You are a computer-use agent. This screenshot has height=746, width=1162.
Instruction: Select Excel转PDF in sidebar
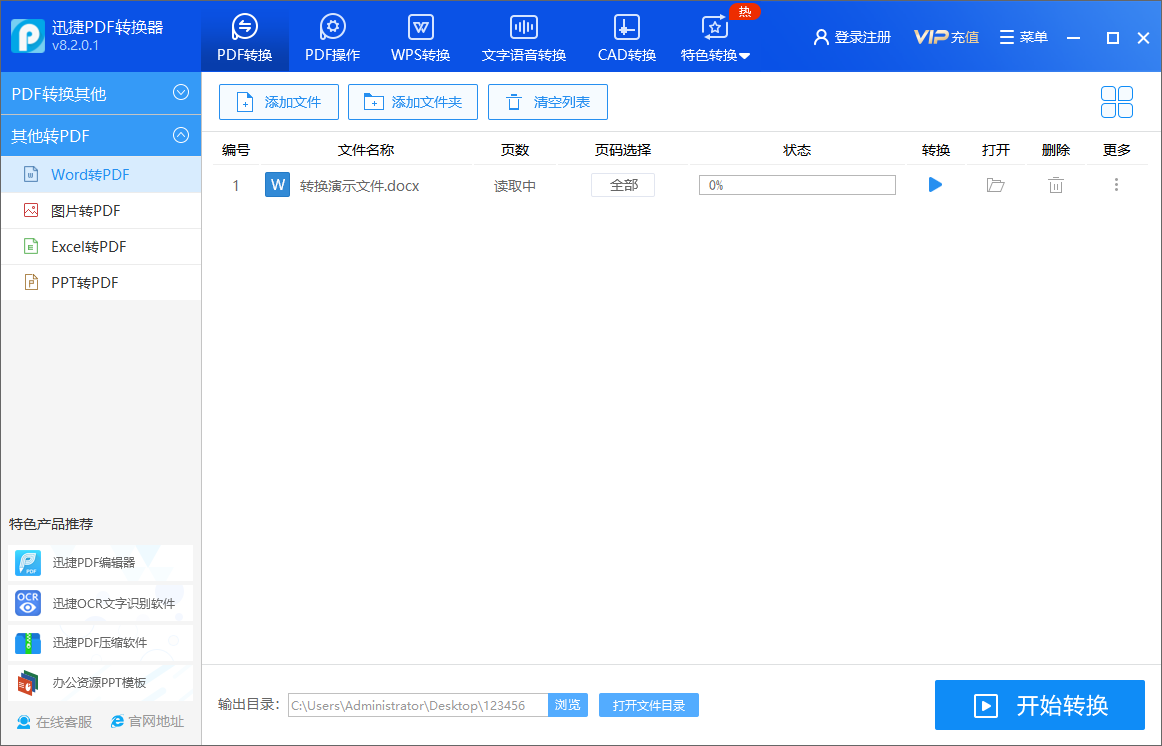click(101, 247)
